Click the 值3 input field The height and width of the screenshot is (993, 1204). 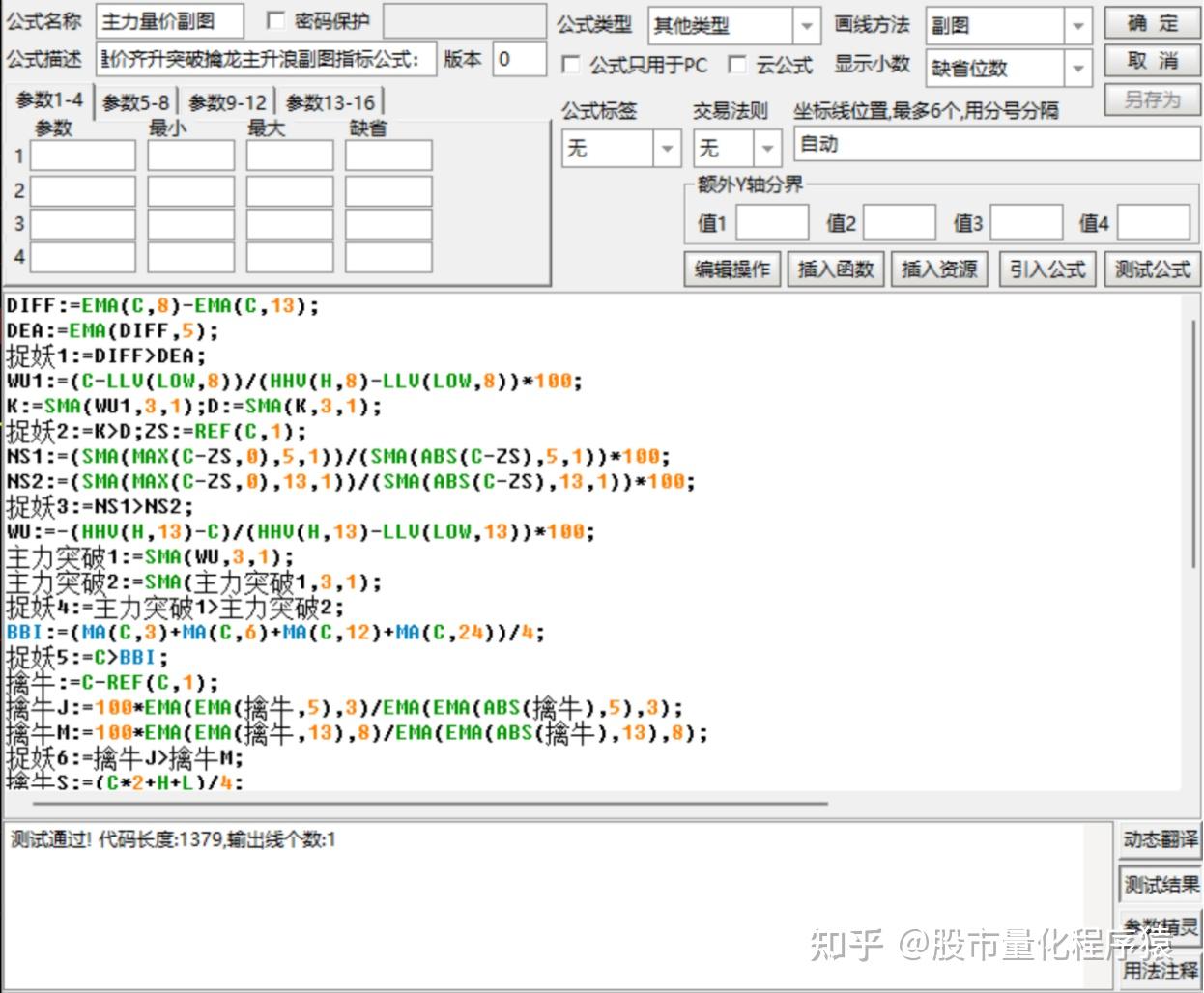[x=1027, y=222]
